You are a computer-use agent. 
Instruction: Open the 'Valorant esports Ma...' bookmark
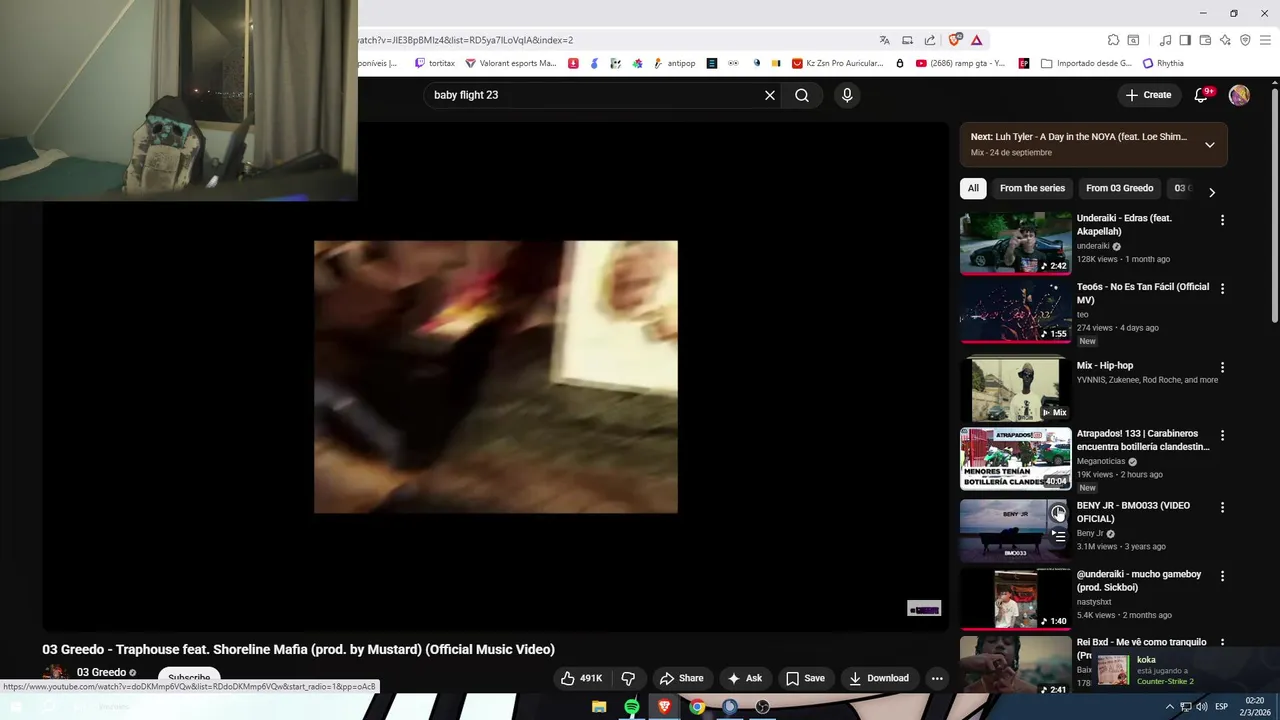[510, 63]
